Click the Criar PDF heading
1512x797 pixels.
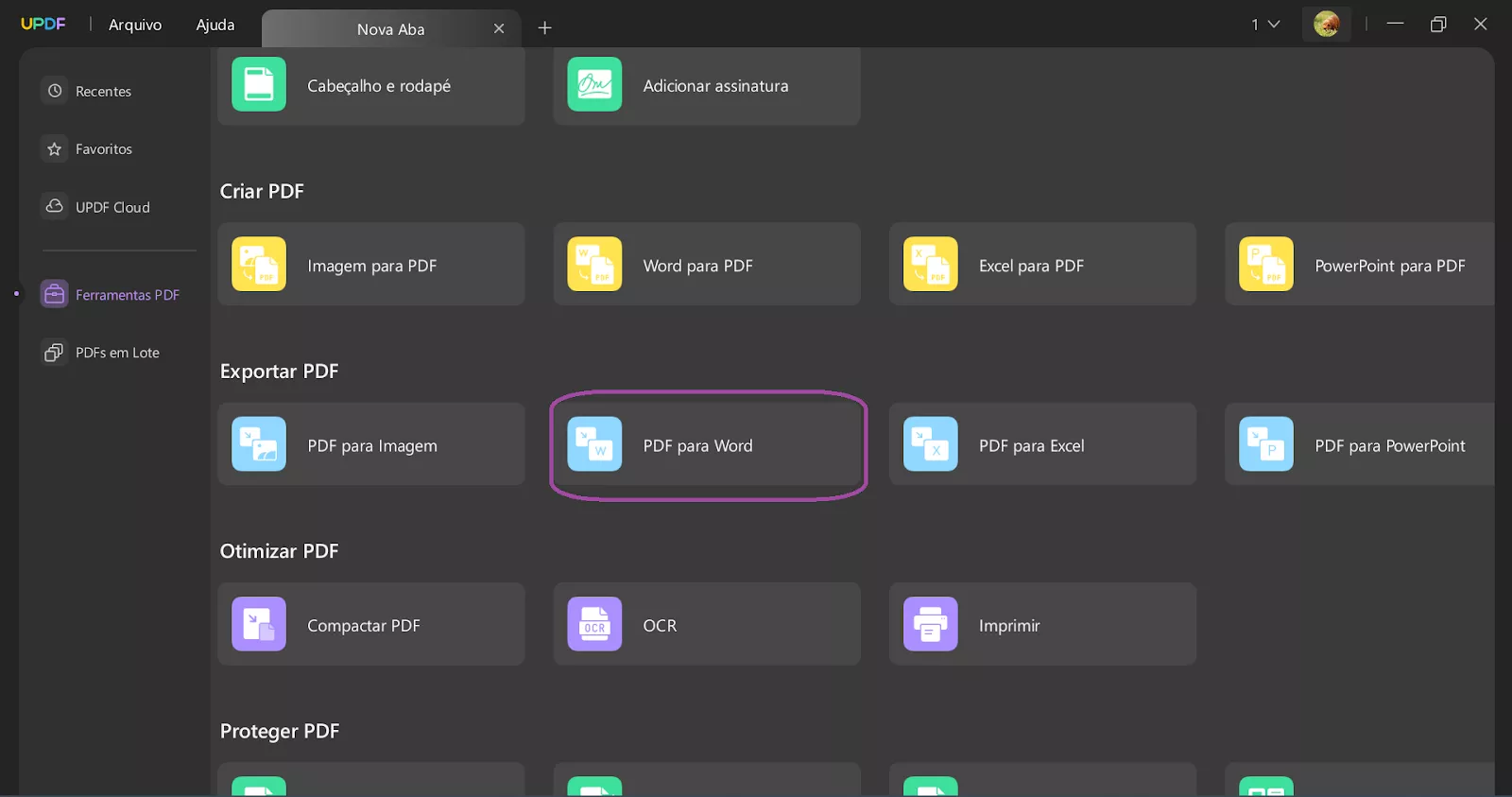click(x=262, y=191)
